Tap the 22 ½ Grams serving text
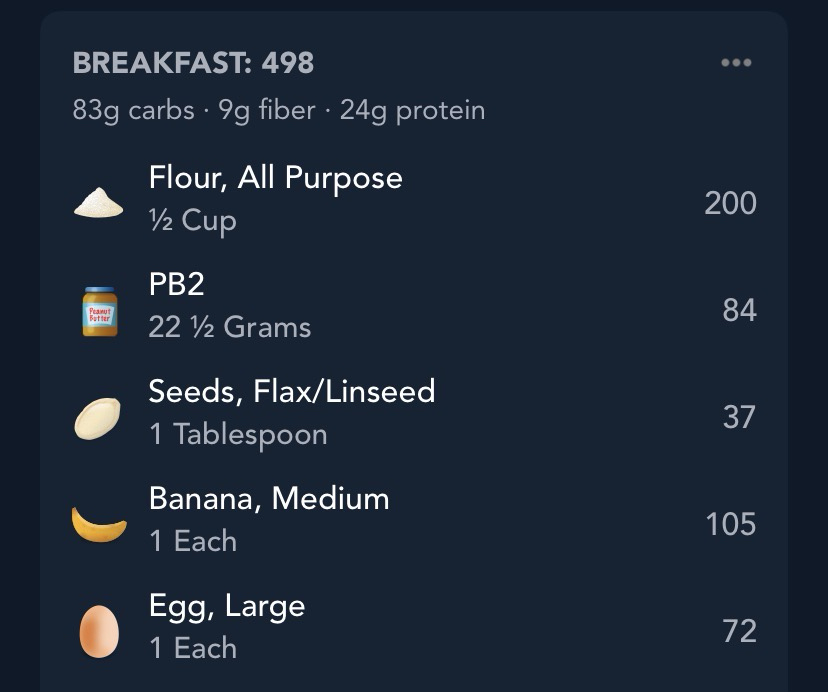828x692 pixels. click(x=229, y=327)
